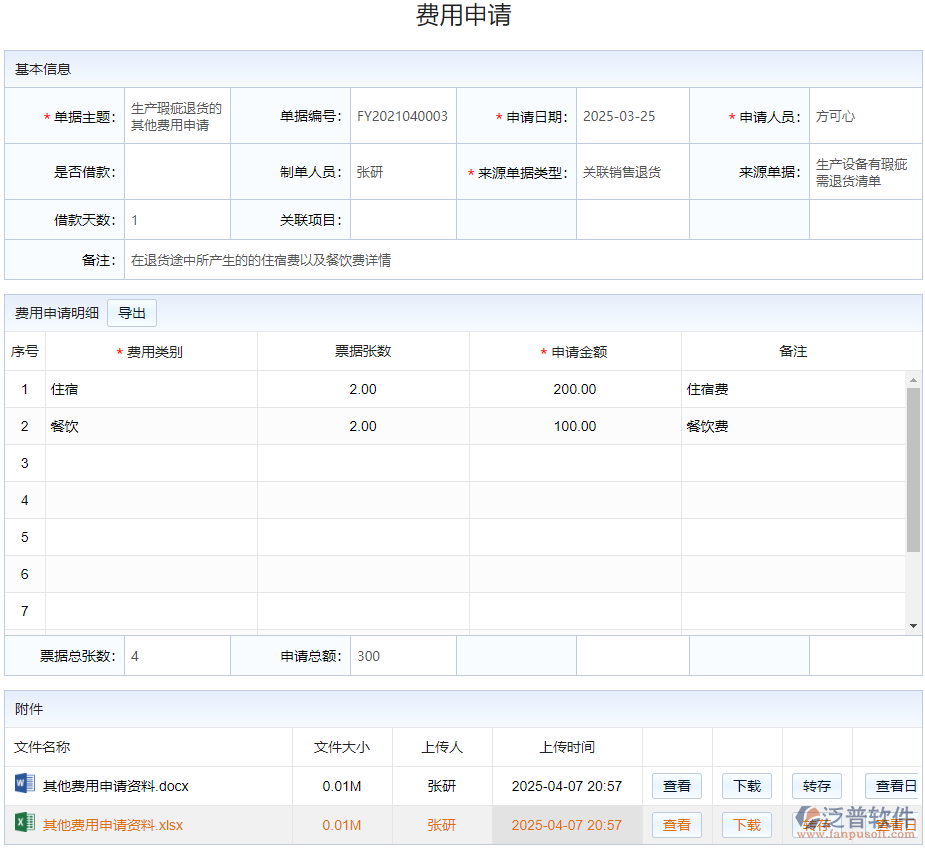This screenshot has width=925, height=850.
Task: Click the 申请总额 field showing 300
Action: tap(400, 655)
